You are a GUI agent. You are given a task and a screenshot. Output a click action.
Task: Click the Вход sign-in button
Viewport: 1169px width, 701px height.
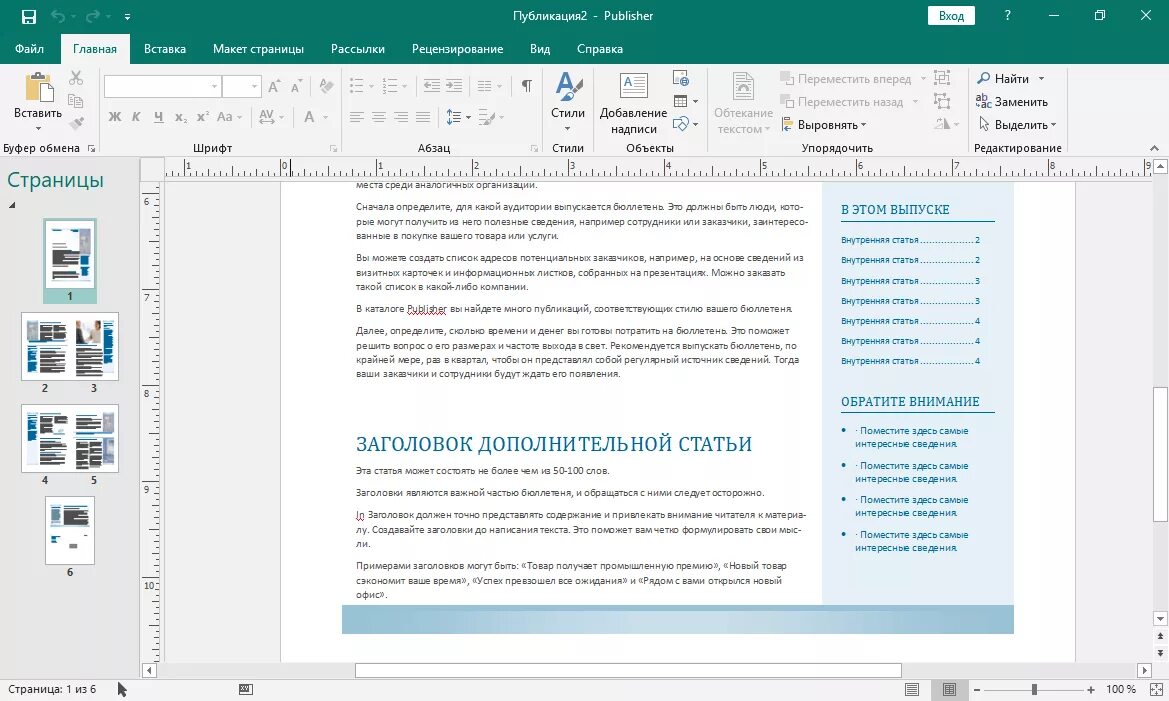click(x=951, y=16)
